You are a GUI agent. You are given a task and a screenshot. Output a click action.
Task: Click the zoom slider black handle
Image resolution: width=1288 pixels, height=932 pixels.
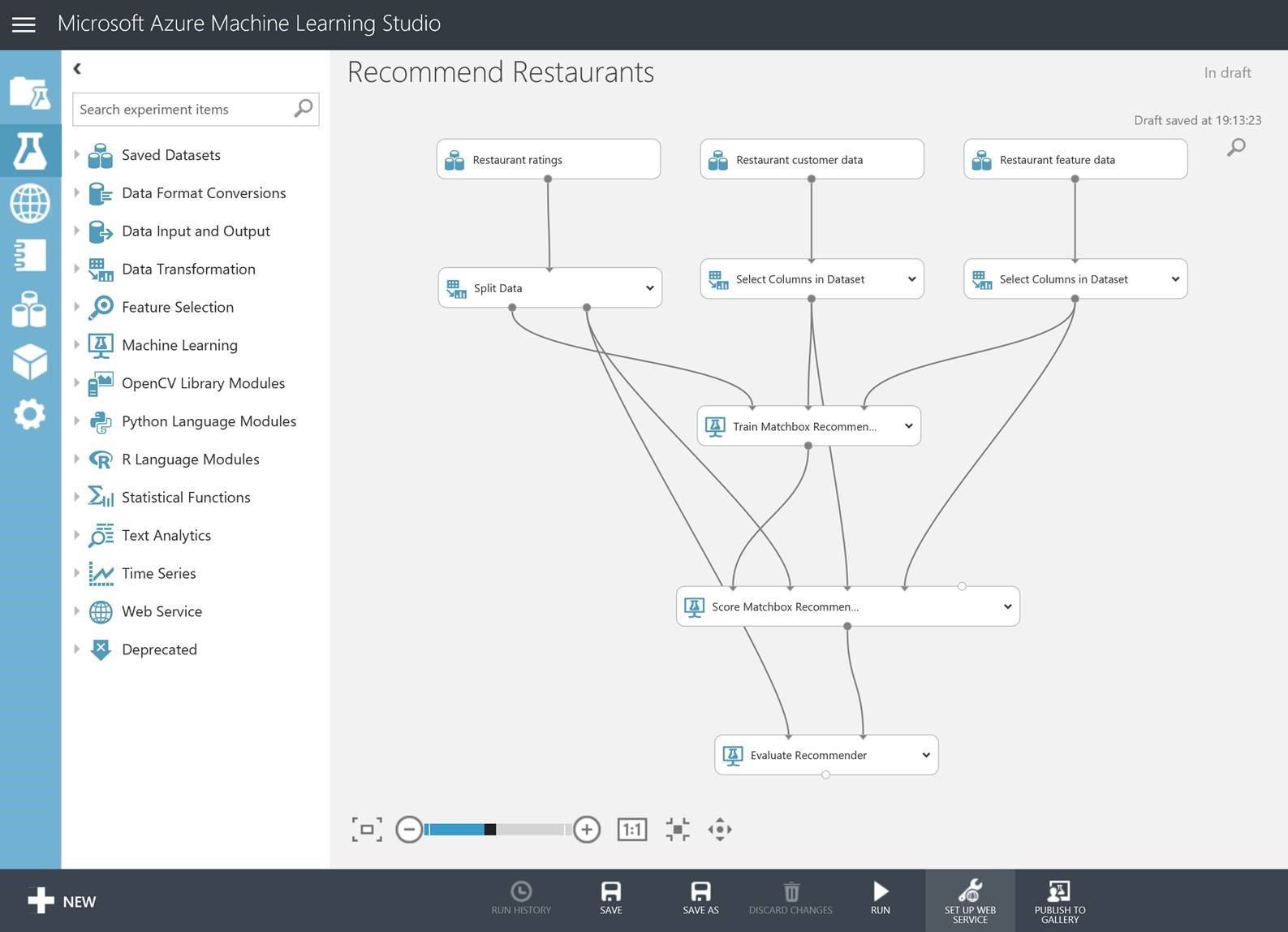pyautogui.click(x=490, y=829)
